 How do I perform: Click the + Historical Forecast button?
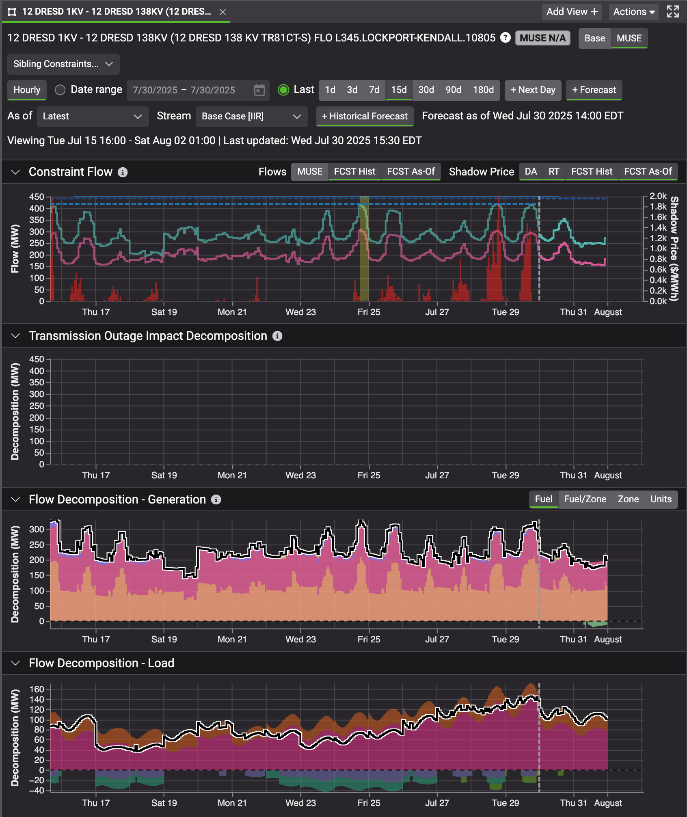(366, 116)
